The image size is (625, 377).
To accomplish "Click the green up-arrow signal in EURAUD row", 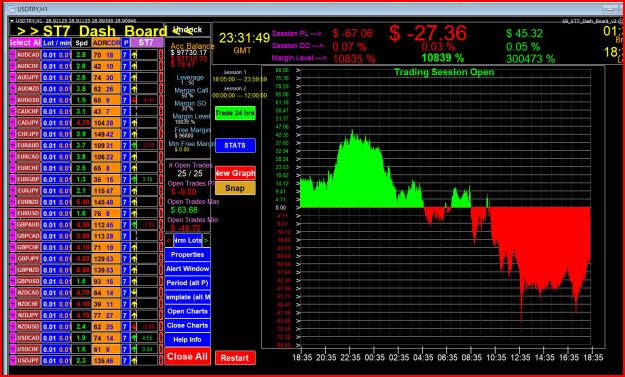I will pos(134,146).
